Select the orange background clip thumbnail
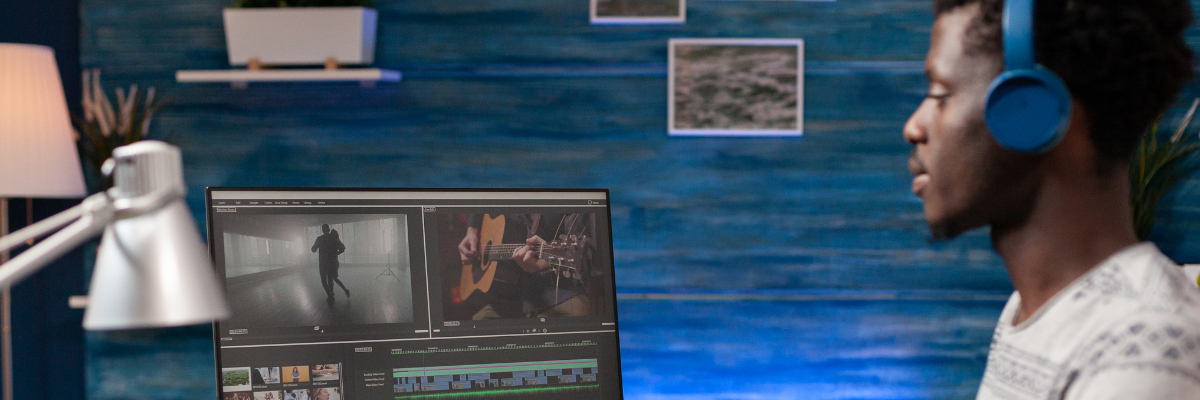The width and height of the screenshot is (1200, 400). pyautogui.click(x=296, y=374)
